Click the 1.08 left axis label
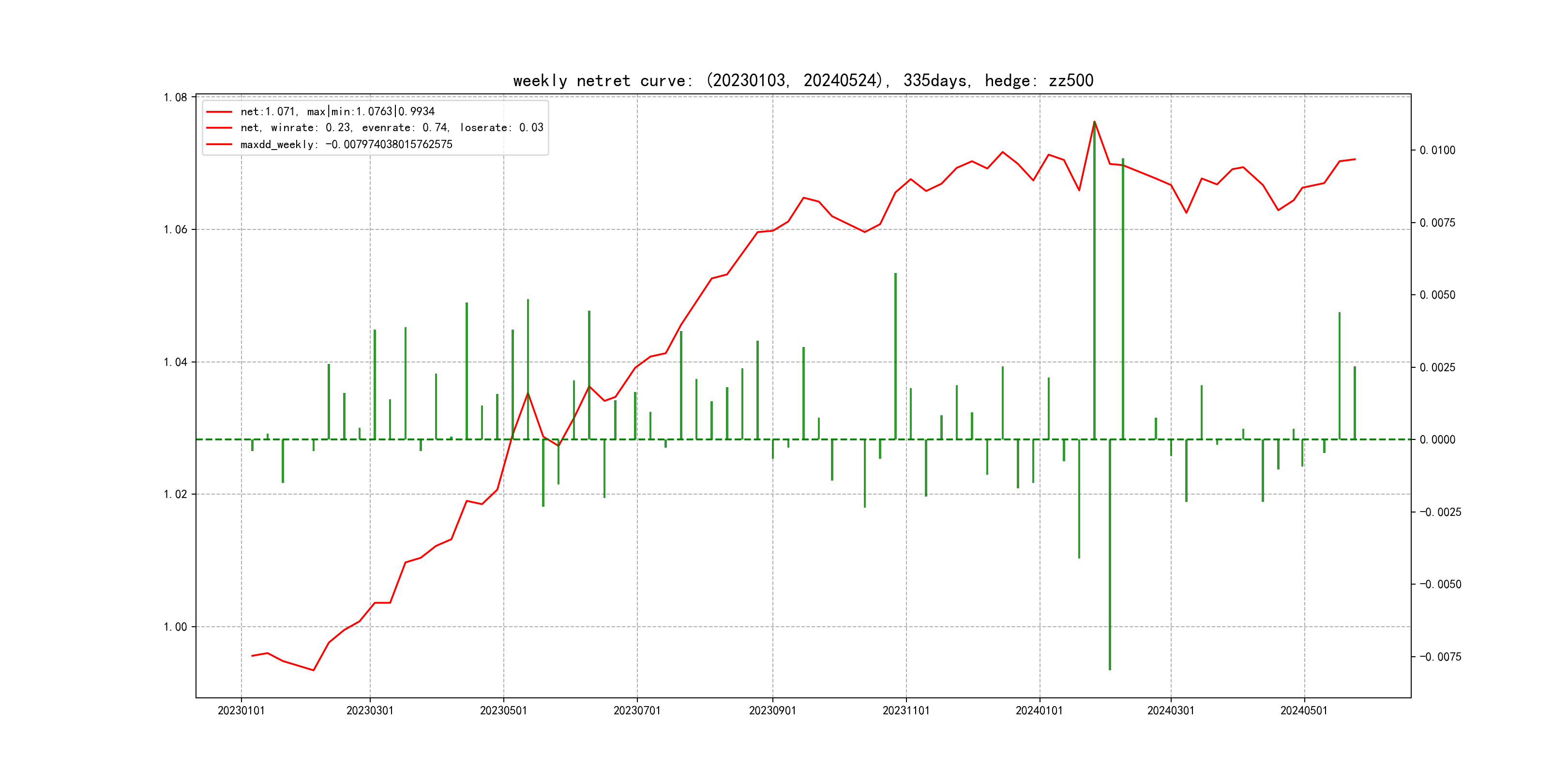Viewport: 1568px width, 784px height. [x=175, y=97]
